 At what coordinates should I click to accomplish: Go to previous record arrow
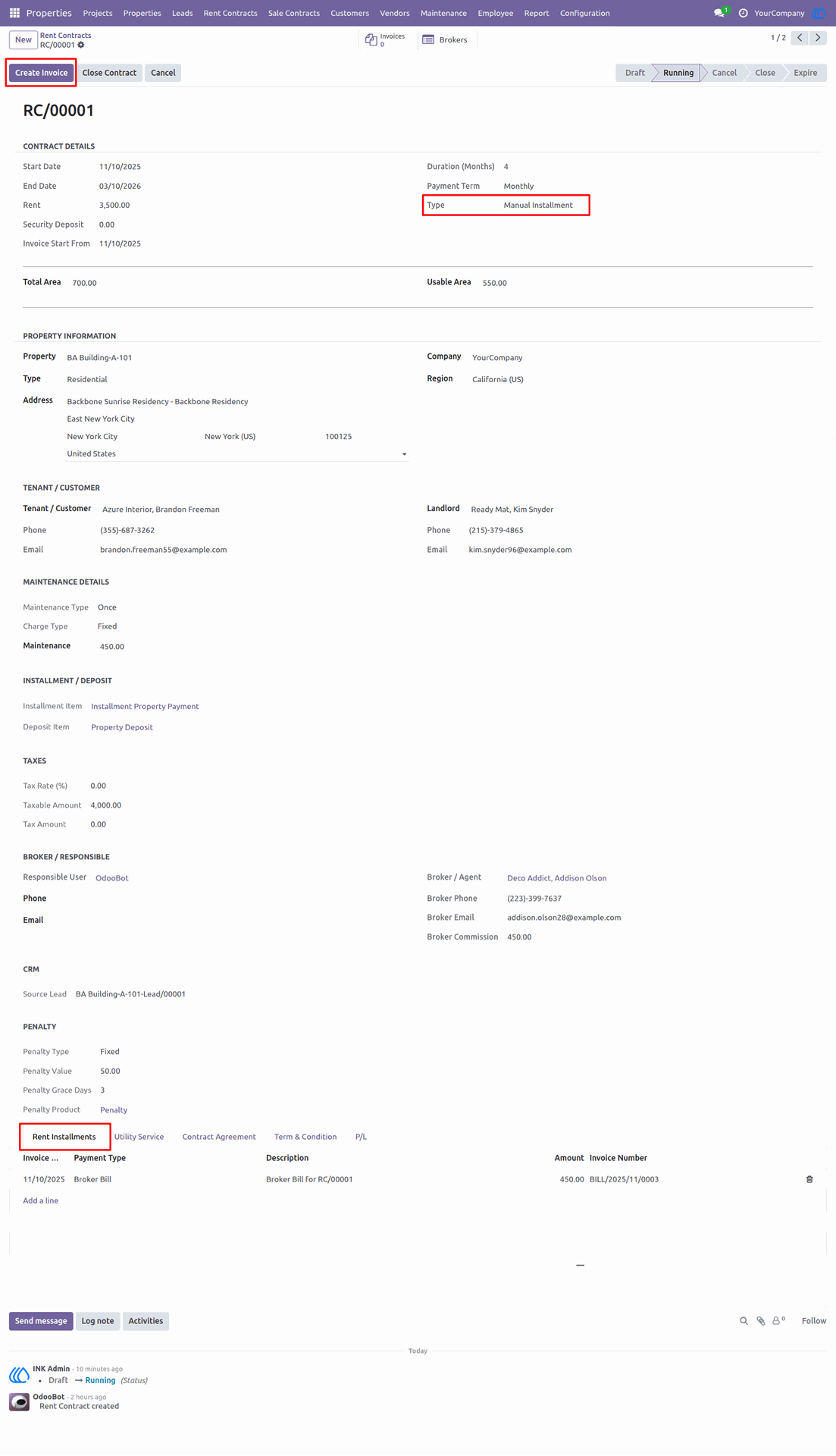pyautogui.click(x=800, y=37)
